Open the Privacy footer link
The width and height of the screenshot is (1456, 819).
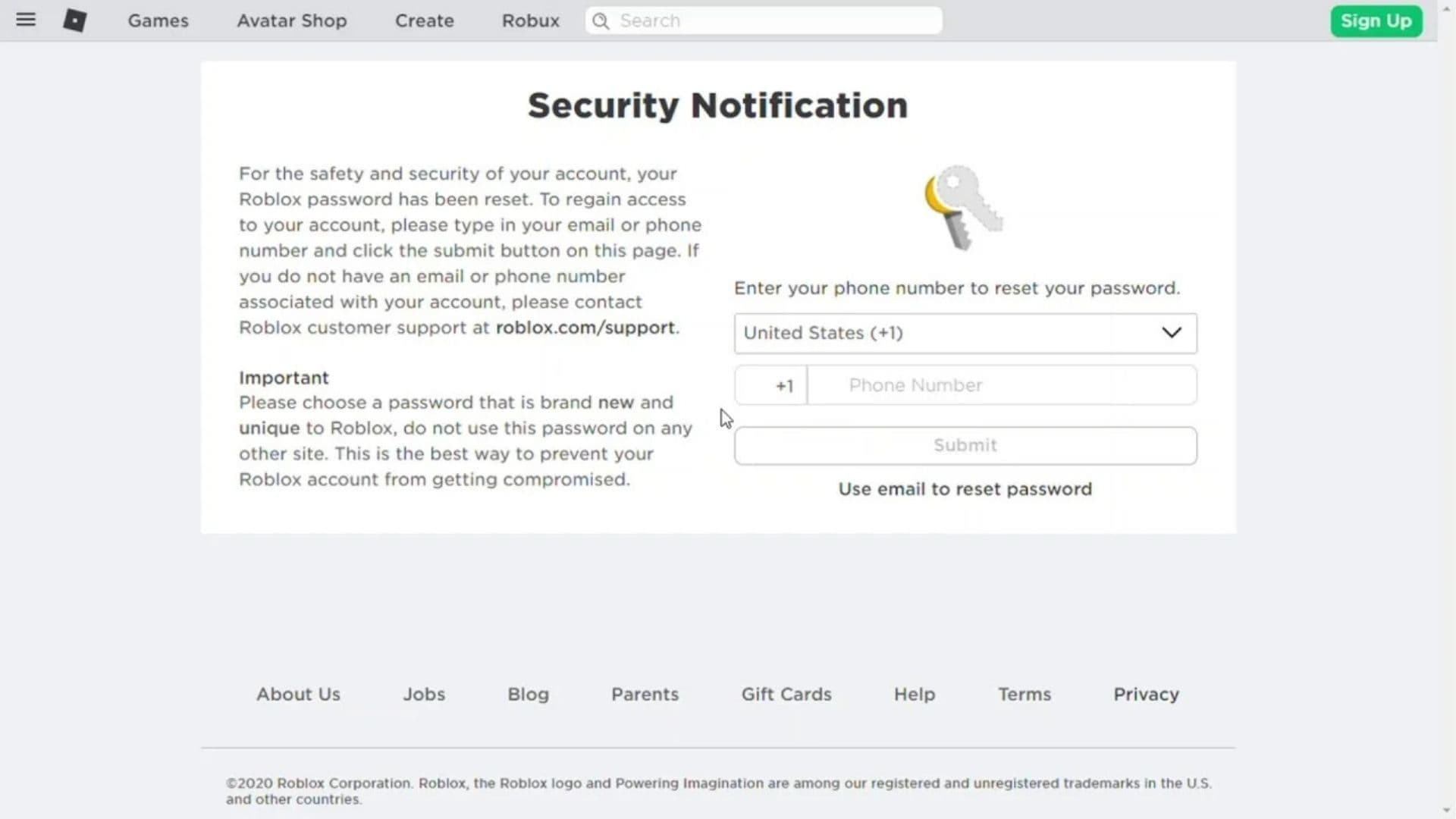tap(1146, 694)
